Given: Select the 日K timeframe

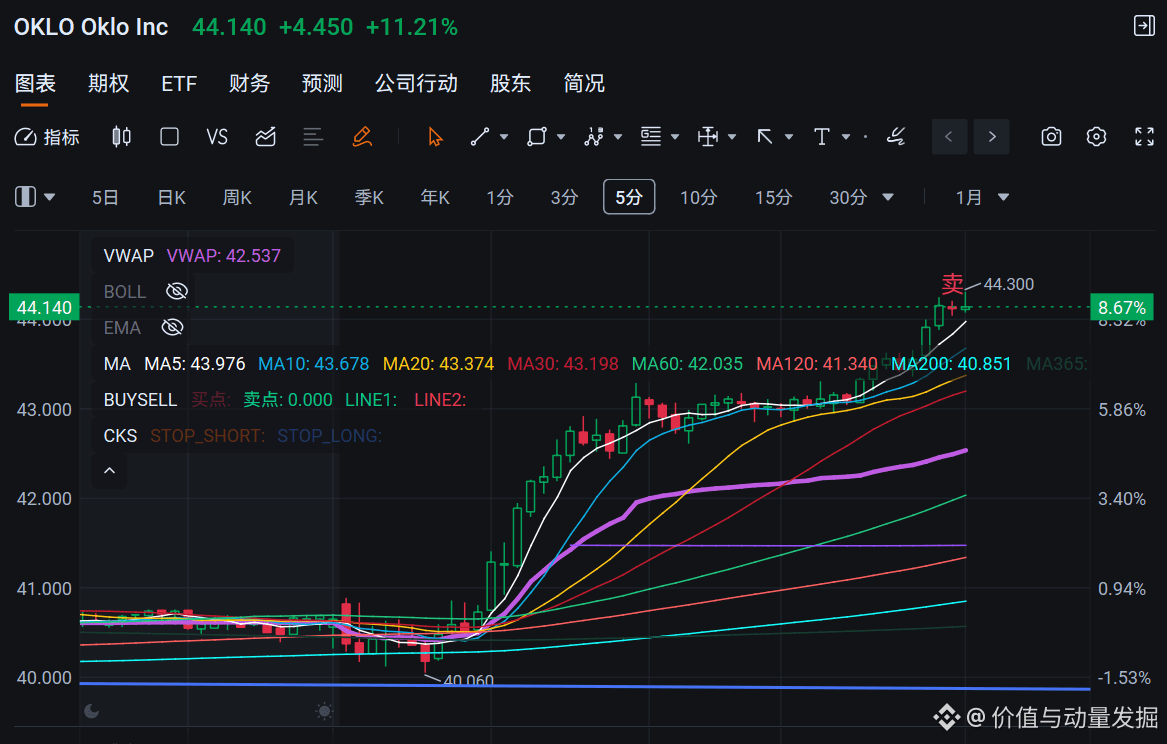Looking at the screenshot, I should (172, 197).
